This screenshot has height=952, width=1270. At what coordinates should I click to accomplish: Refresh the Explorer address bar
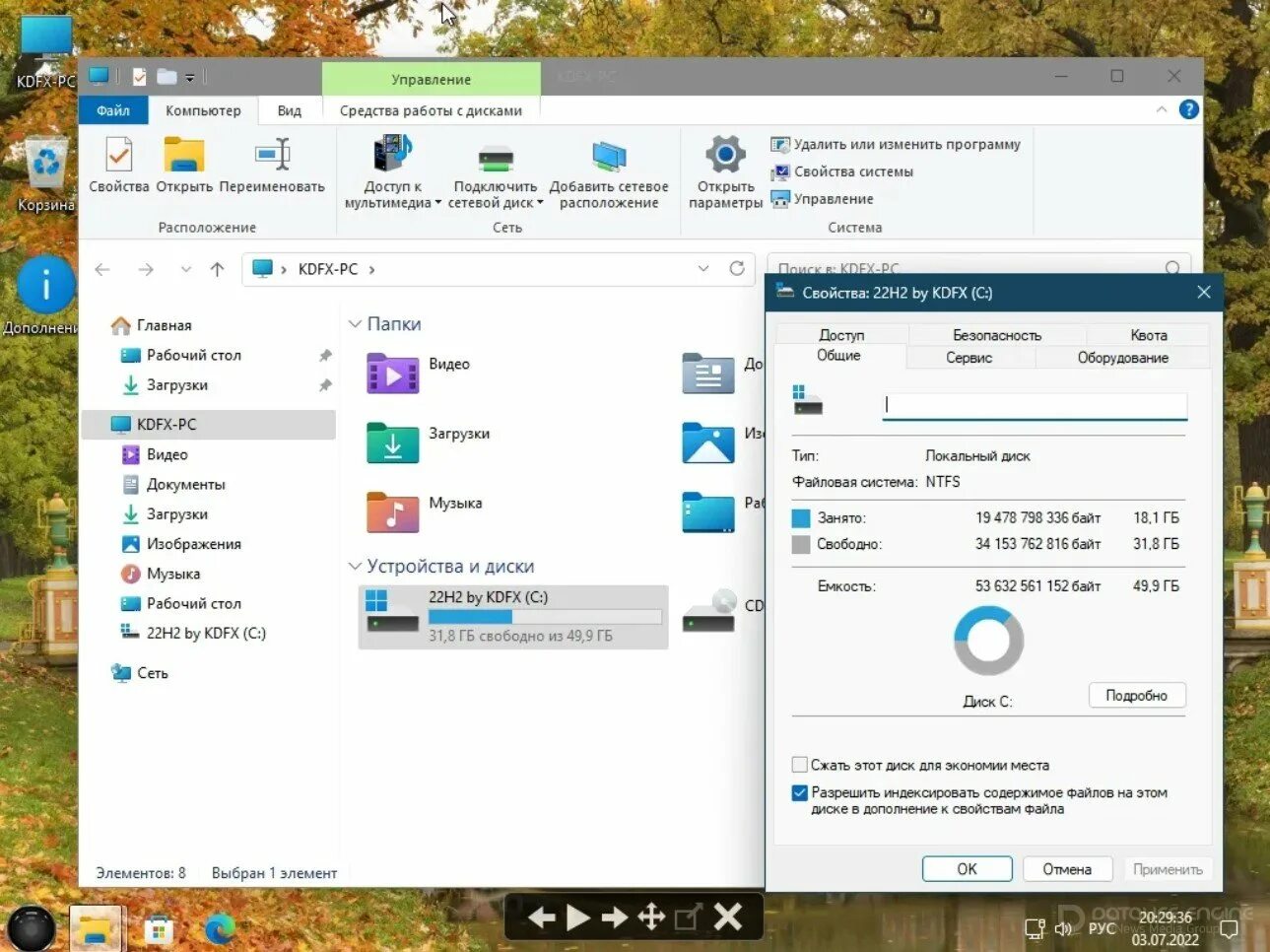(x=736, y=268)
